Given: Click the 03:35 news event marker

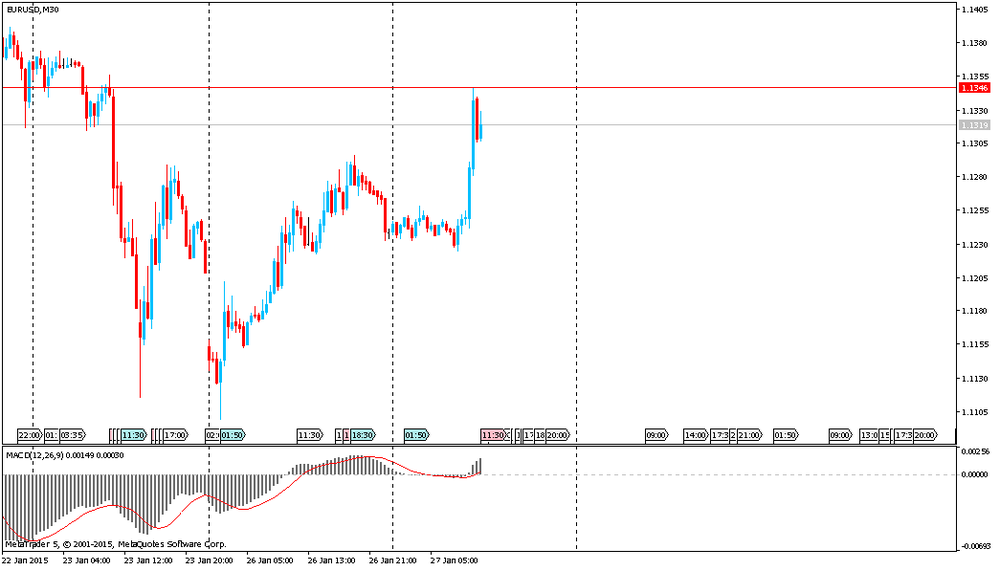Looking at the screenshot, I should [73, 435].
